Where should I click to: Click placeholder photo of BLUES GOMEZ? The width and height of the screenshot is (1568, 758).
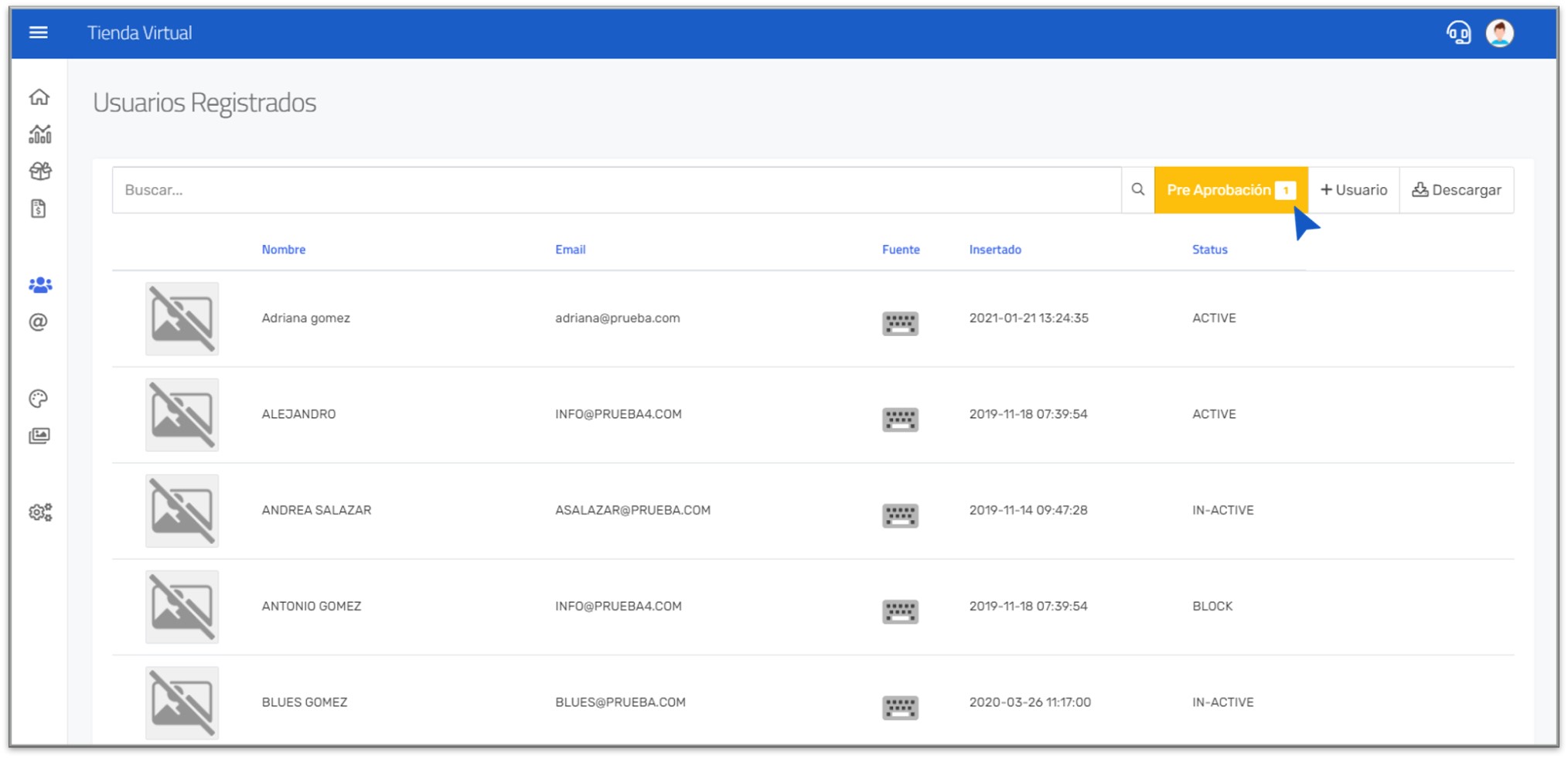pyautogui.click(x=182, y=703)
